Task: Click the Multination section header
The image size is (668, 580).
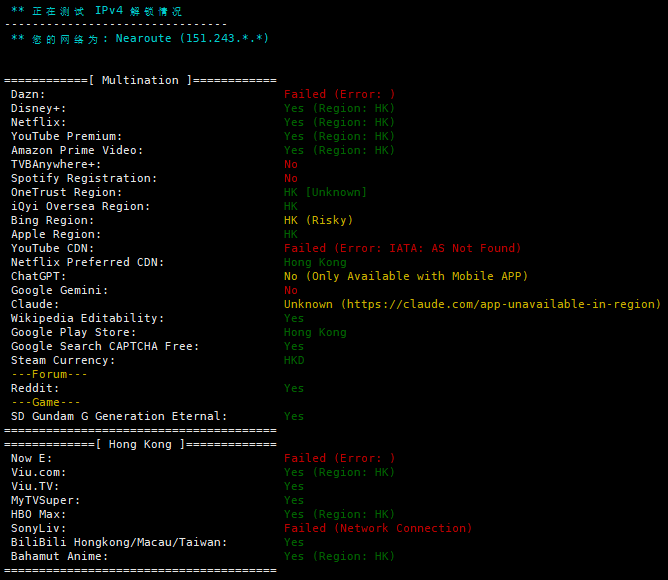Action: 140,80
